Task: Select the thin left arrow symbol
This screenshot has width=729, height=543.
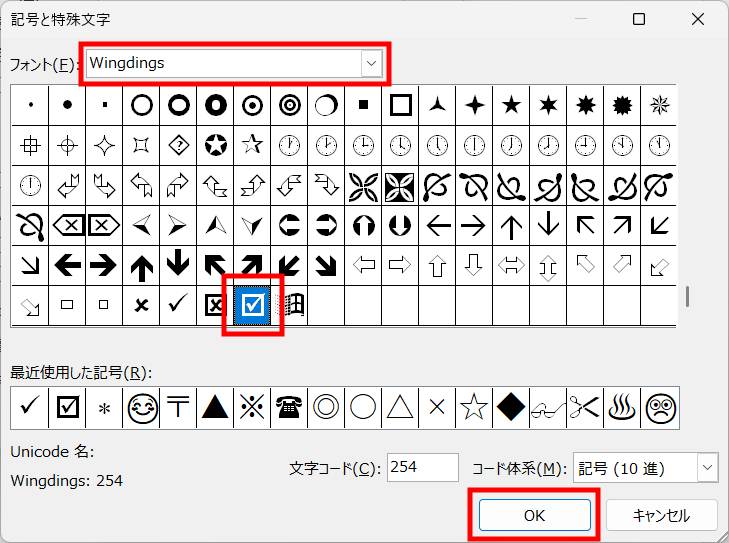Action: click(437, 226)
